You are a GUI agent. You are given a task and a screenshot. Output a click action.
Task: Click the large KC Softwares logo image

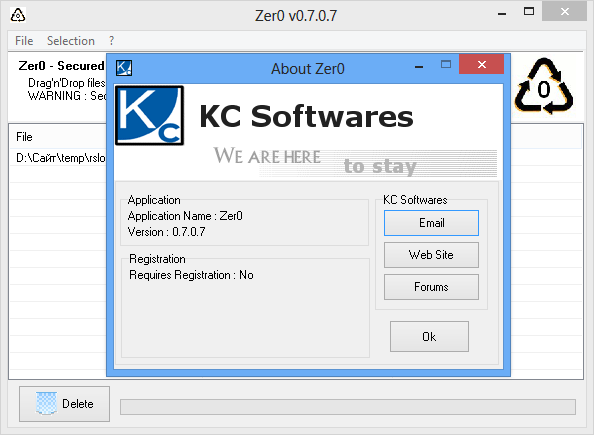coord(150,115)
